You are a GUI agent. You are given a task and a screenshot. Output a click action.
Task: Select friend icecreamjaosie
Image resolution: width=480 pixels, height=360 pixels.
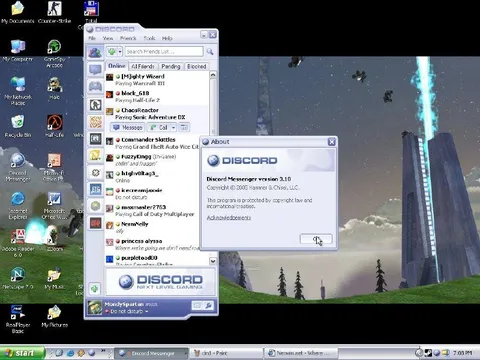[x=153, y=194]
